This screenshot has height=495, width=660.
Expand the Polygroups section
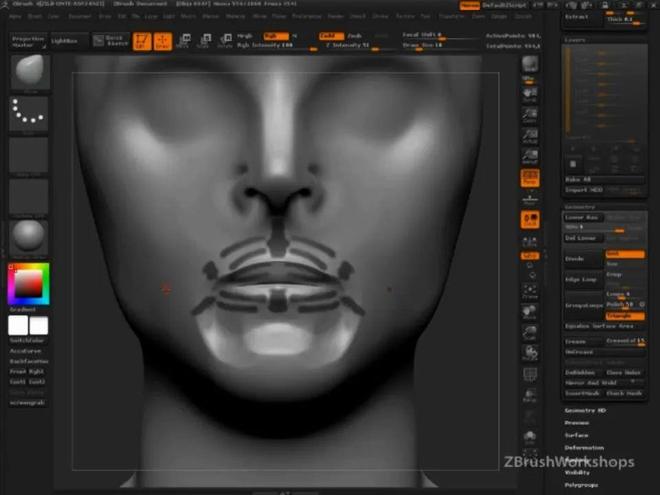point(581,485)
